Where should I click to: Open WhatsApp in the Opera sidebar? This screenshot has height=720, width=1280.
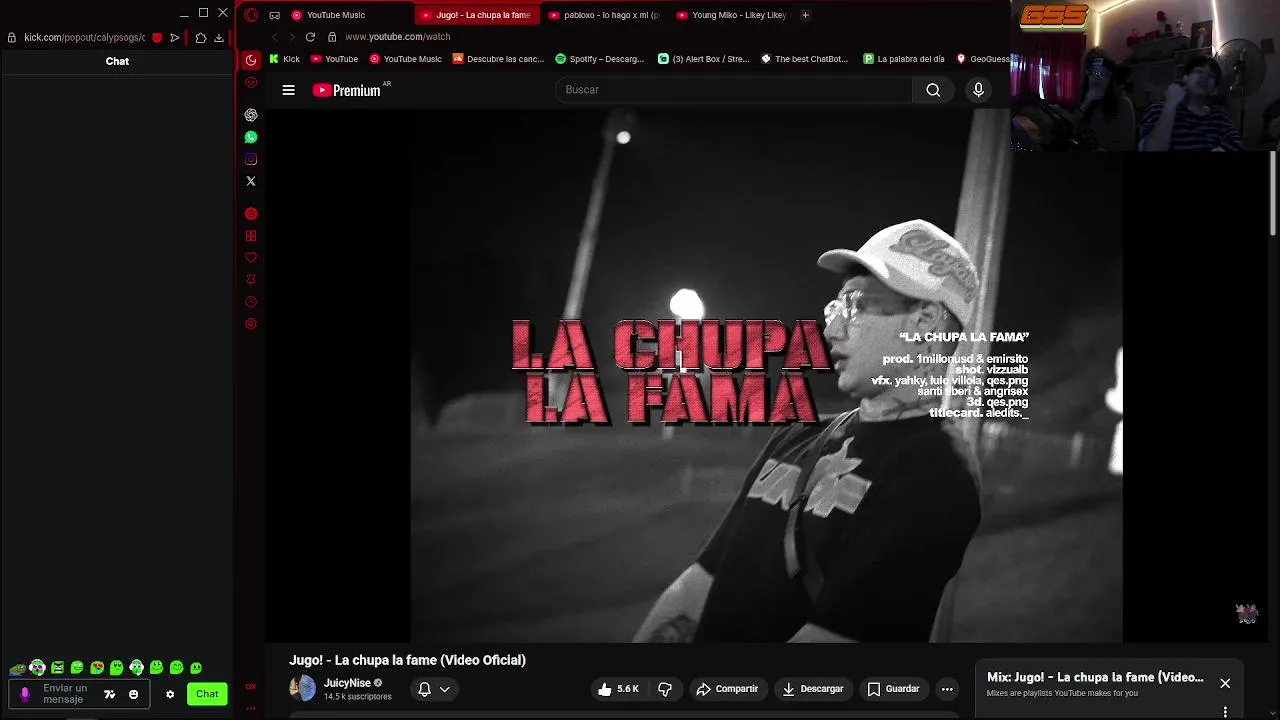pos(251,137)
